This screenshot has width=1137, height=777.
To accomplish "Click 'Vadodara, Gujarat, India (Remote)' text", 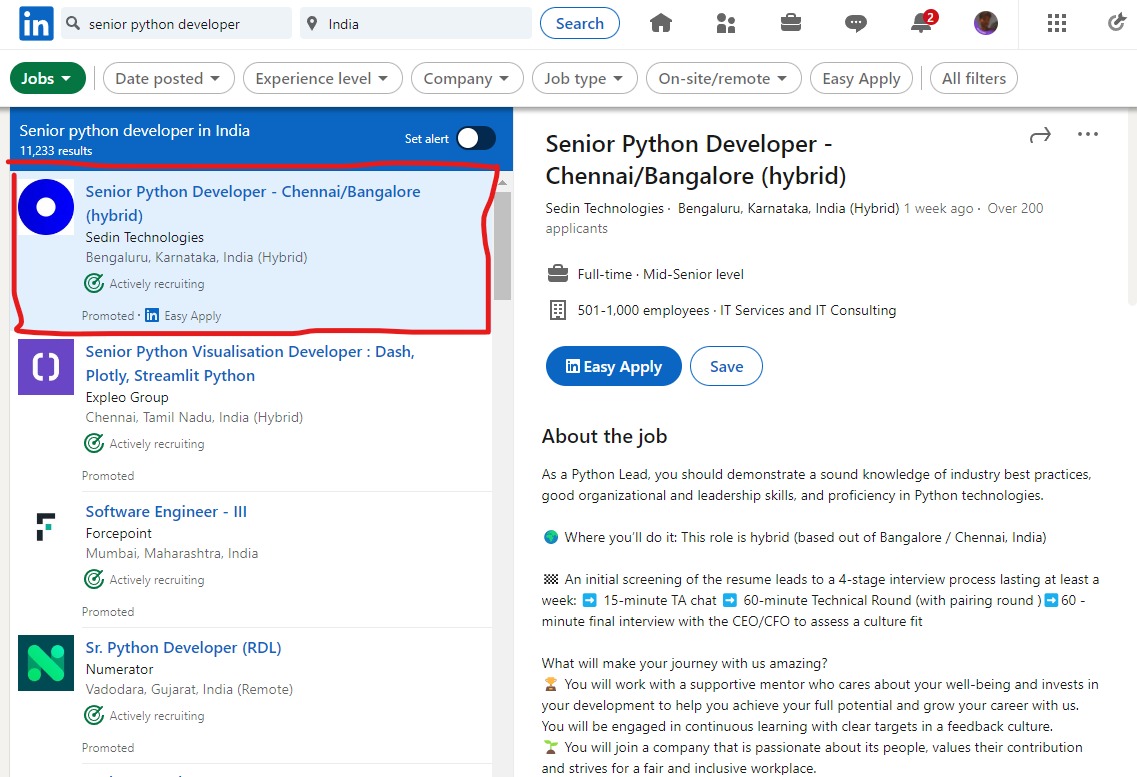I will click(x=189, y=689).
